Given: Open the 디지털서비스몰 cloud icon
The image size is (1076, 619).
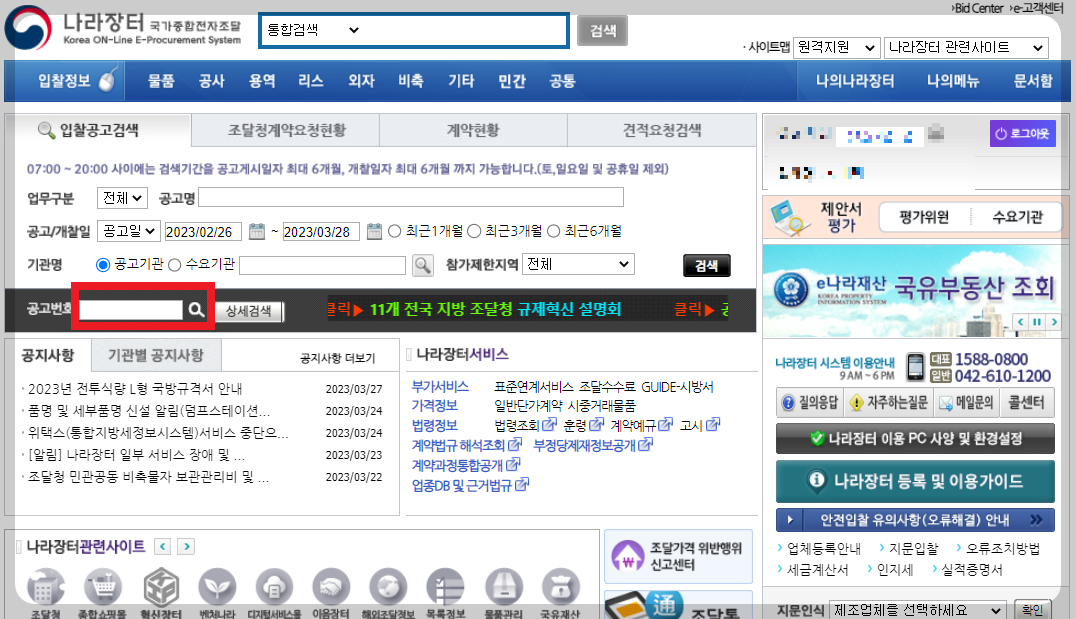Looking at the screenshot, I should (x=274, y=588).
